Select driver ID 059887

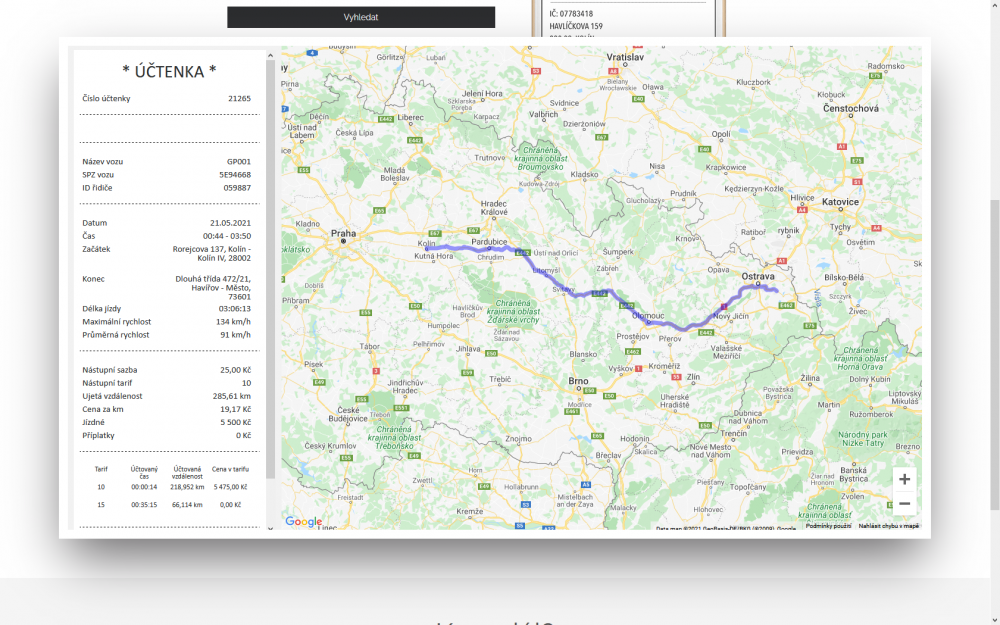tap(237, 188)
